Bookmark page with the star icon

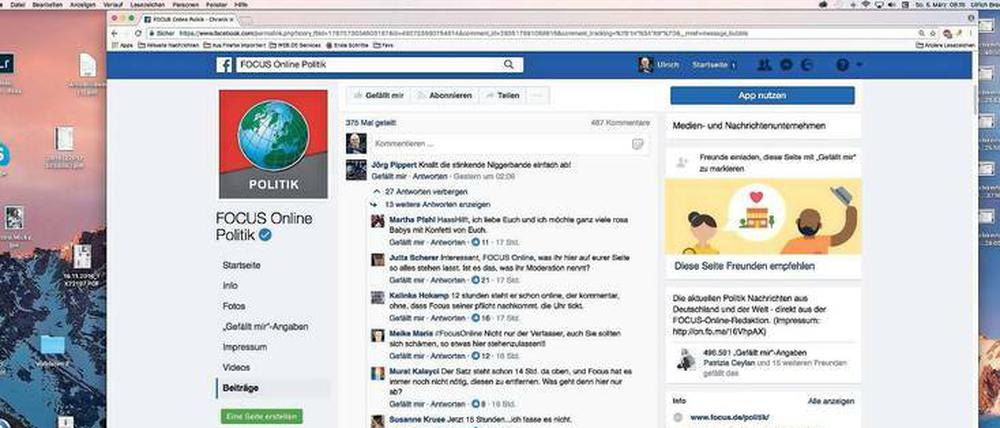click(x=932, y=33)
